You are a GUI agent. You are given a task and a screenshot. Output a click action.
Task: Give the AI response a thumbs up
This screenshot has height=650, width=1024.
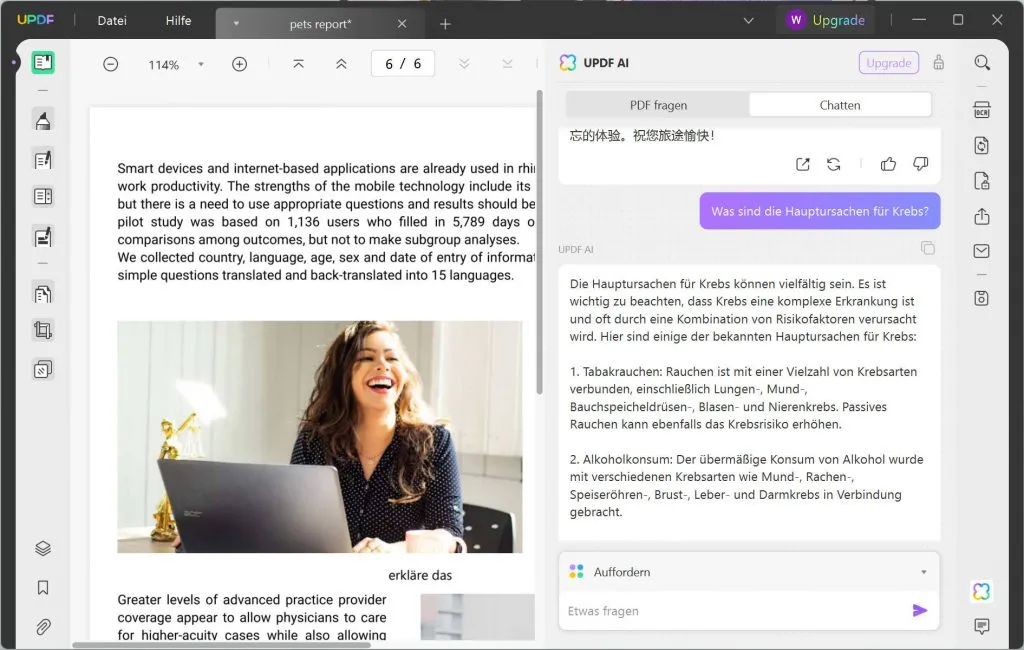coord(888,164)
